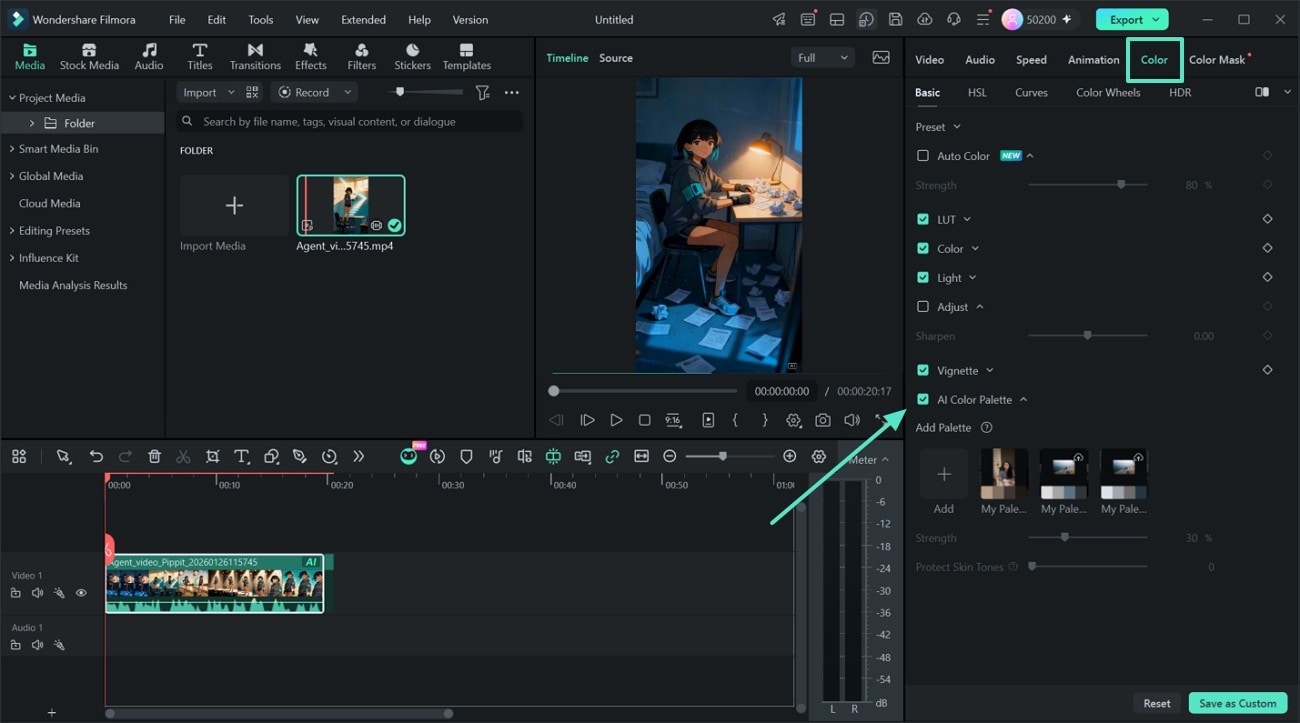Image resolution: width=1300 pixels, height=723 pixels.
Task: Switch to the Animation tab
Action: (x=1093, y=60)
